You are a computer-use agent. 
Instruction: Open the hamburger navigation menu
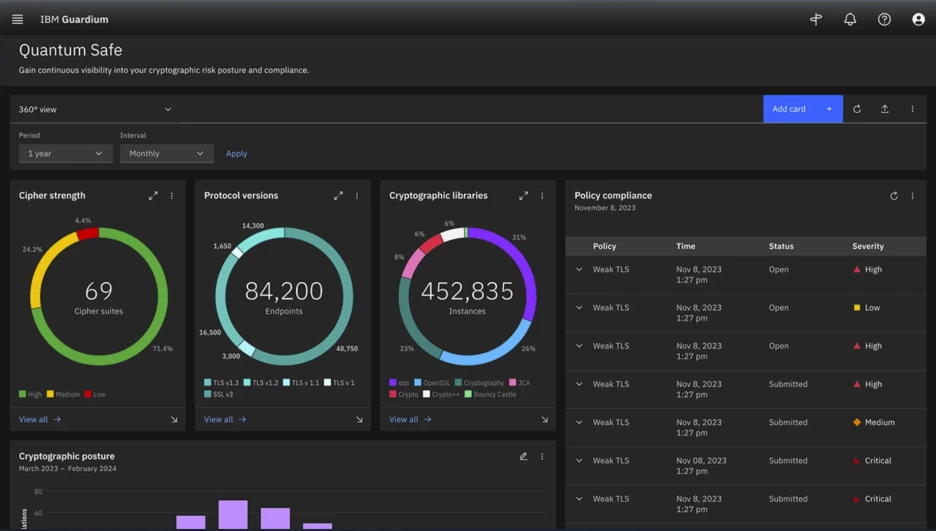point(17,19)
